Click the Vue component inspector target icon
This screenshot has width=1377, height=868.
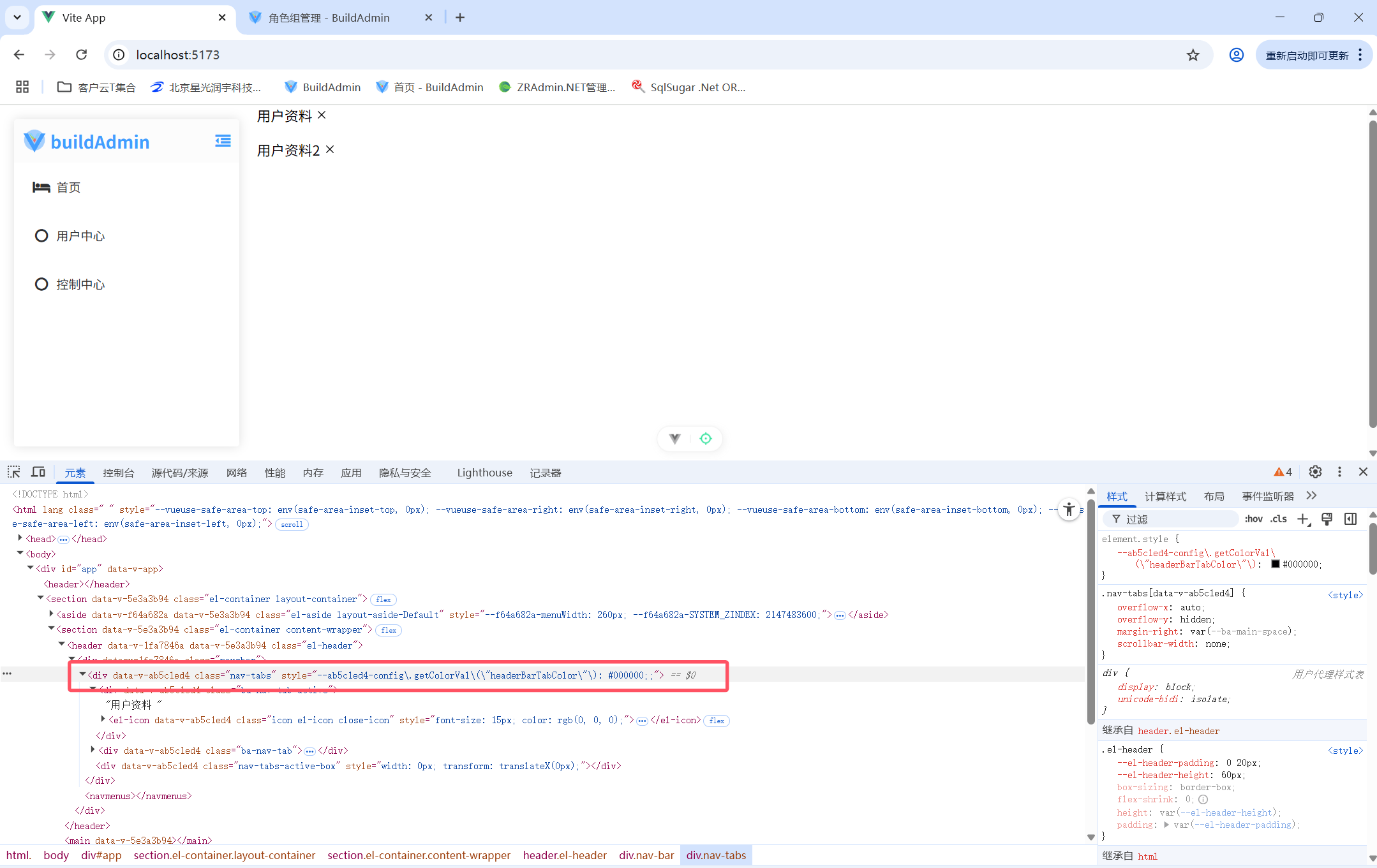[706, 439]
